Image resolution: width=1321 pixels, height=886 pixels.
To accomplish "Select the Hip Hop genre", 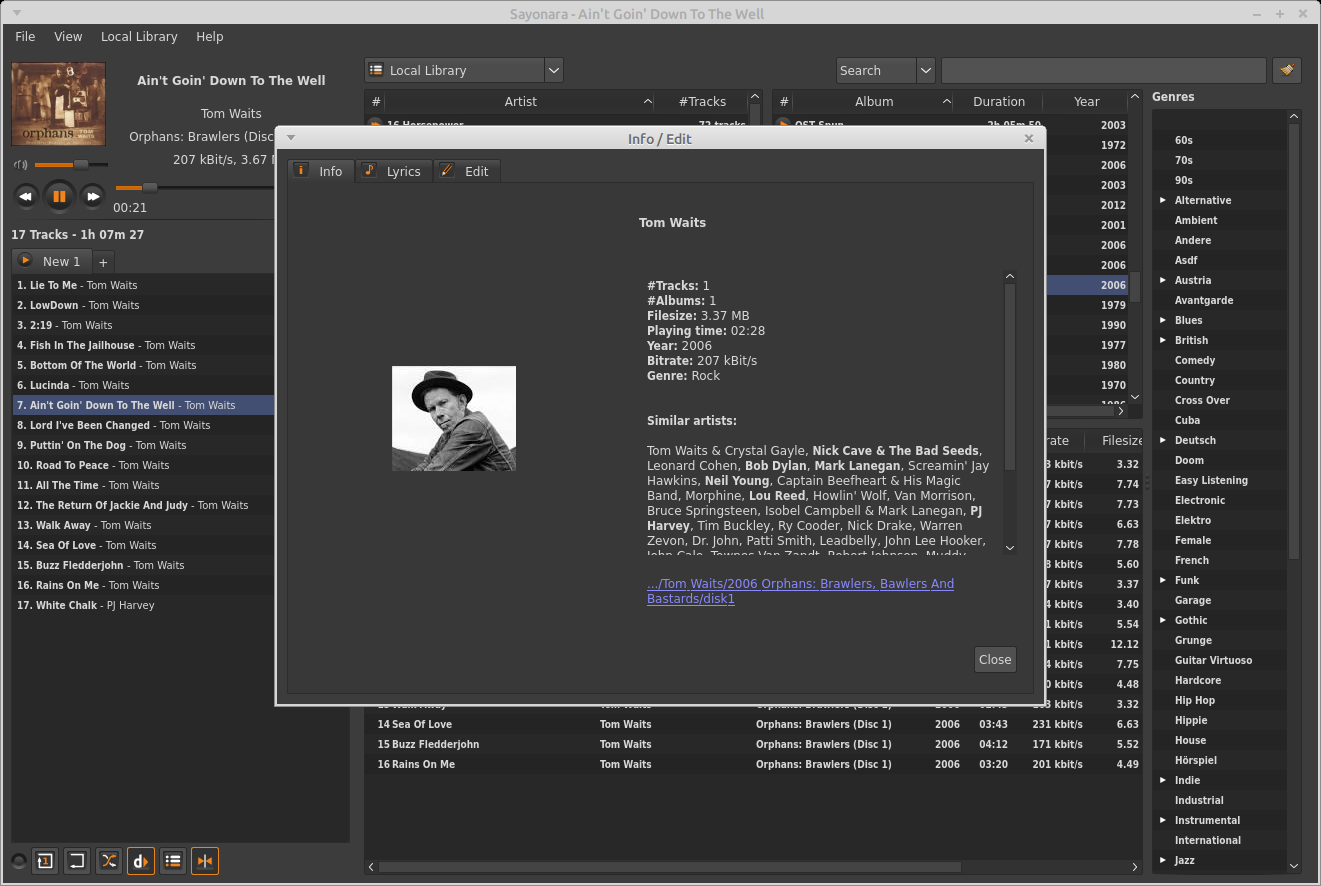I will pyautogui.click(x=1195, y=700).
